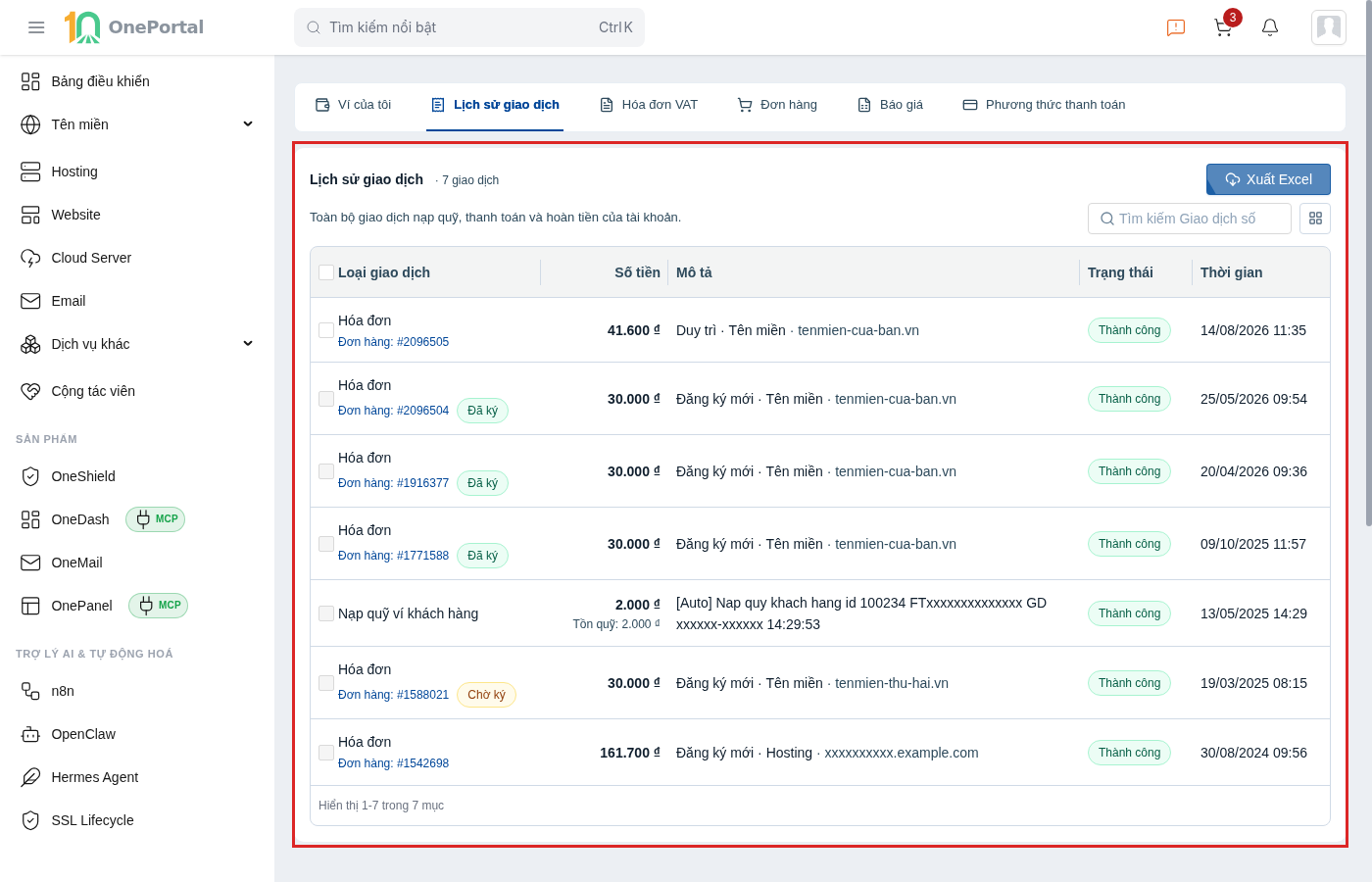Screen dimensions: 1372x882
Task: Click the Xuất Excel button
Action: pyautogui.click(x=1268, y=179)
